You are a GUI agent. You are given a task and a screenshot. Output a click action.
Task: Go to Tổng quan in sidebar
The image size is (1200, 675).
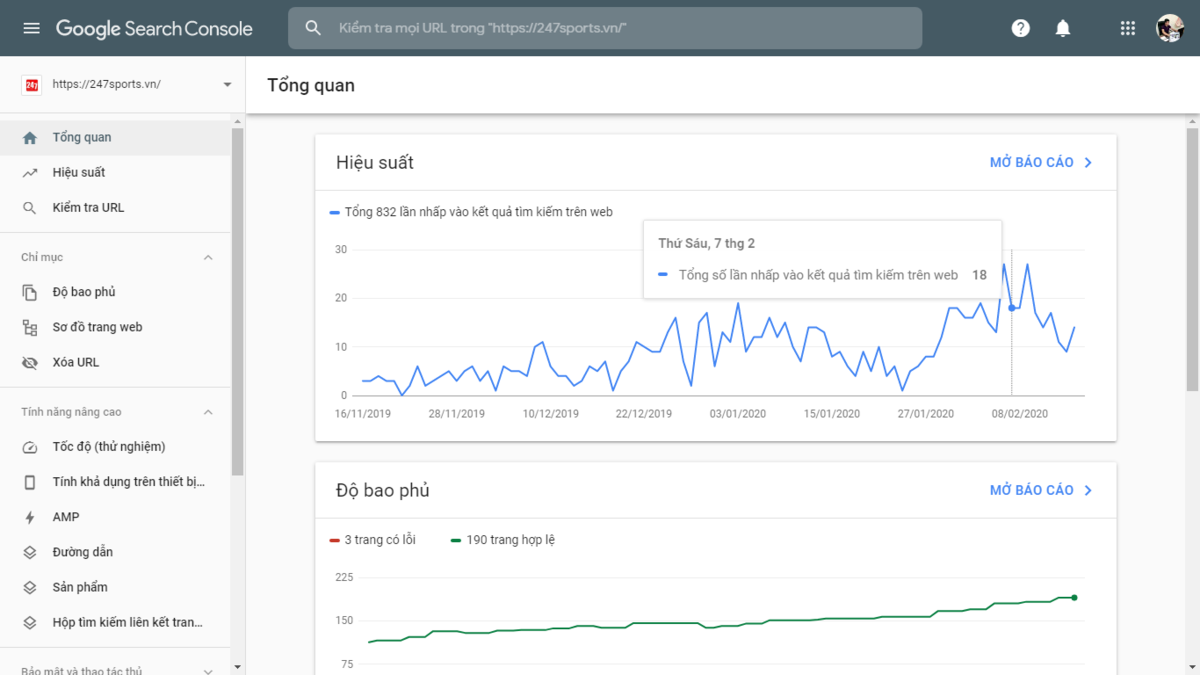(x=115, y=138)
